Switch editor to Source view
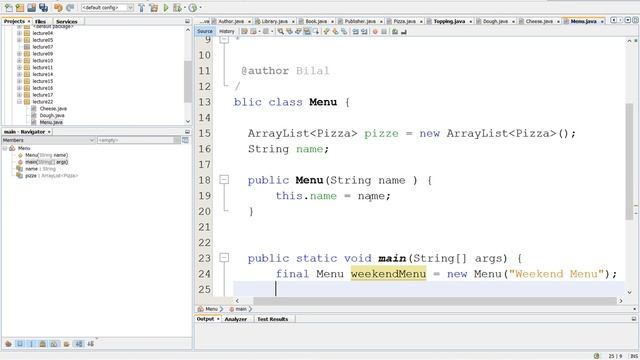The width and height of the screenshot is (640, 360). point(204,31)
